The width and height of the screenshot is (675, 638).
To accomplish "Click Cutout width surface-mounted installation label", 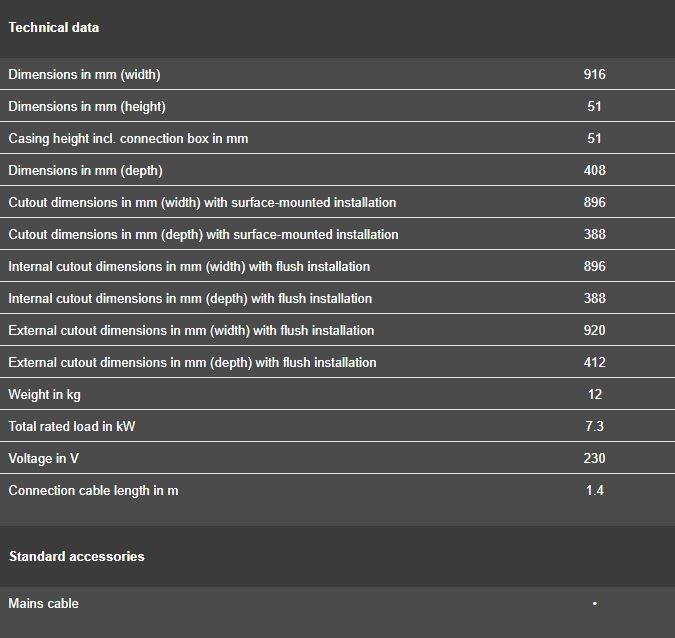I will point(202,202).
